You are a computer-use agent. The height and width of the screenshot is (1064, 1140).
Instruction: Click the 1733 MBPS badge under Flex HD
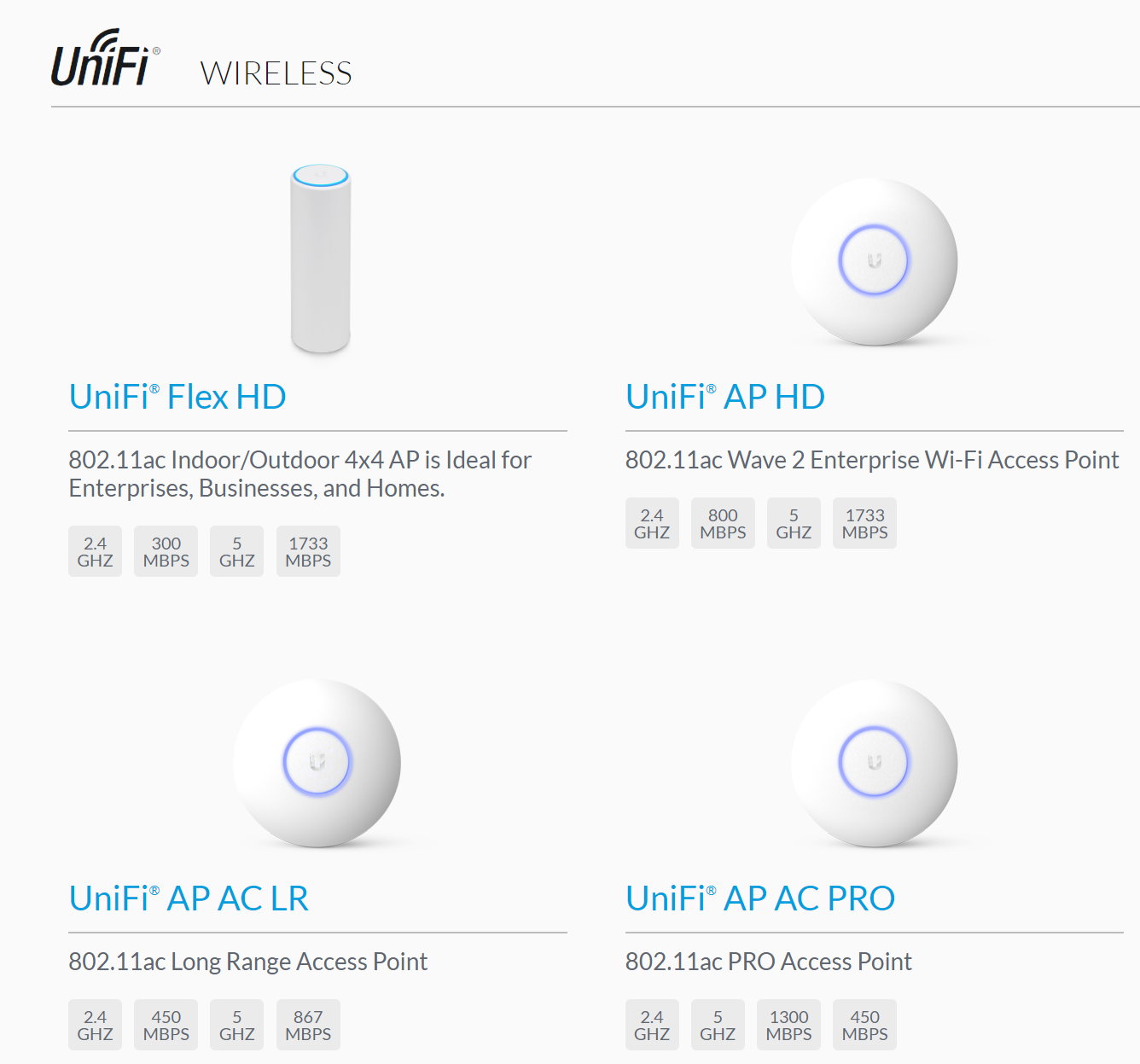tap(308, 551)
